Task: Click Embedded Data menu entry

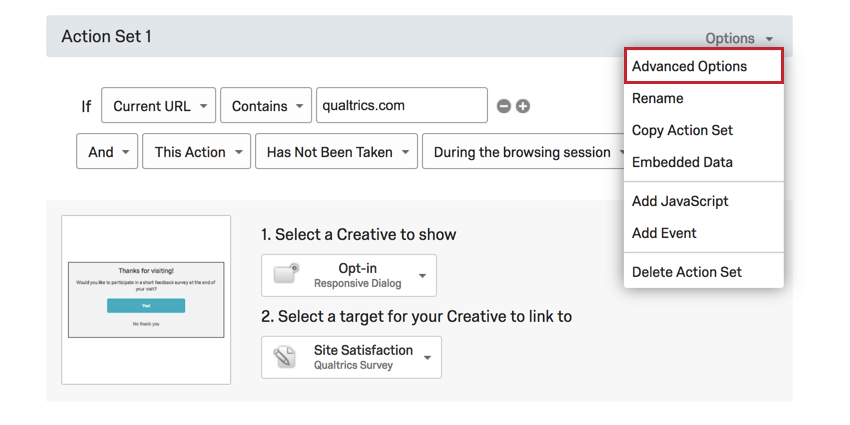Action: click(682, 162)
